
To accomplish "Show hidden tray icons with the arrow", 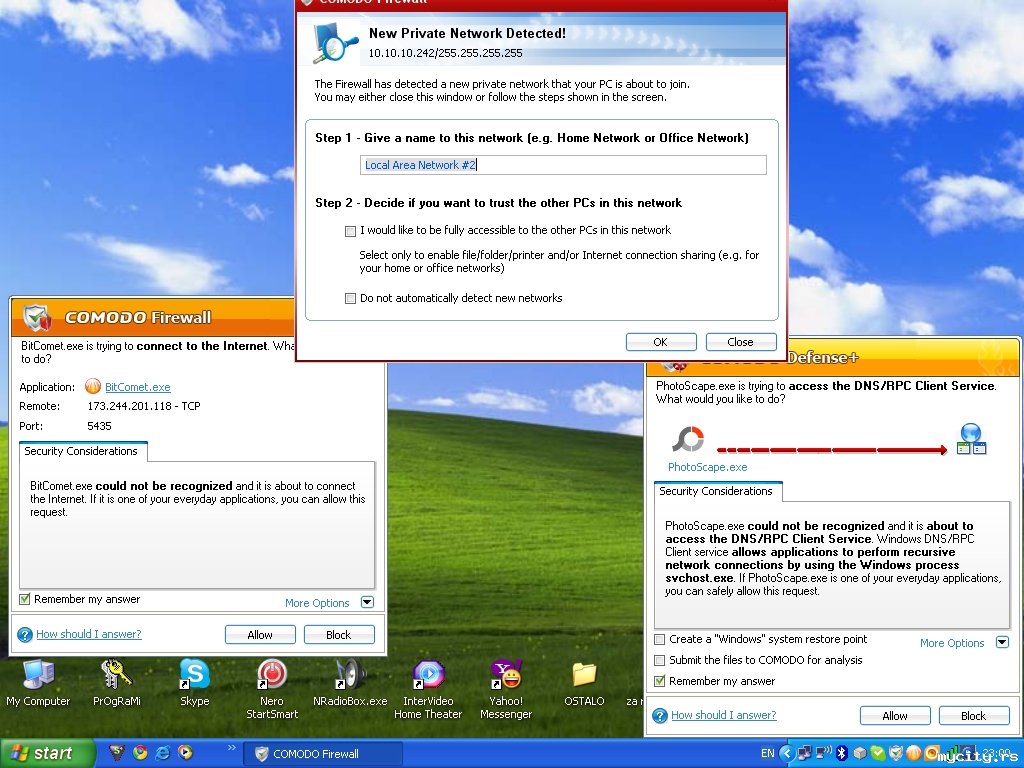I will tap(788, 754).
